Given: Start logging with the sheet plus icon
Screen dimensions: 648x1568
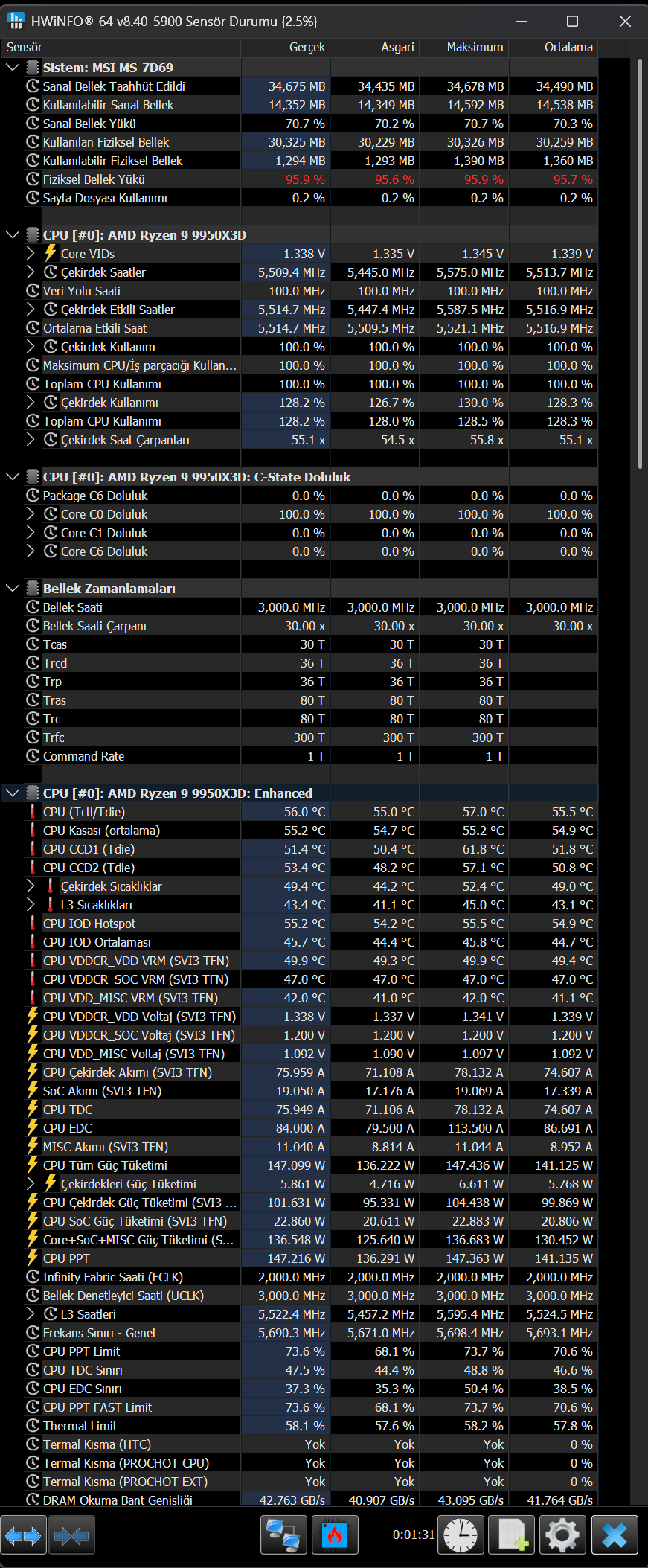Looking at the screenshot, I should point(512,1535).
